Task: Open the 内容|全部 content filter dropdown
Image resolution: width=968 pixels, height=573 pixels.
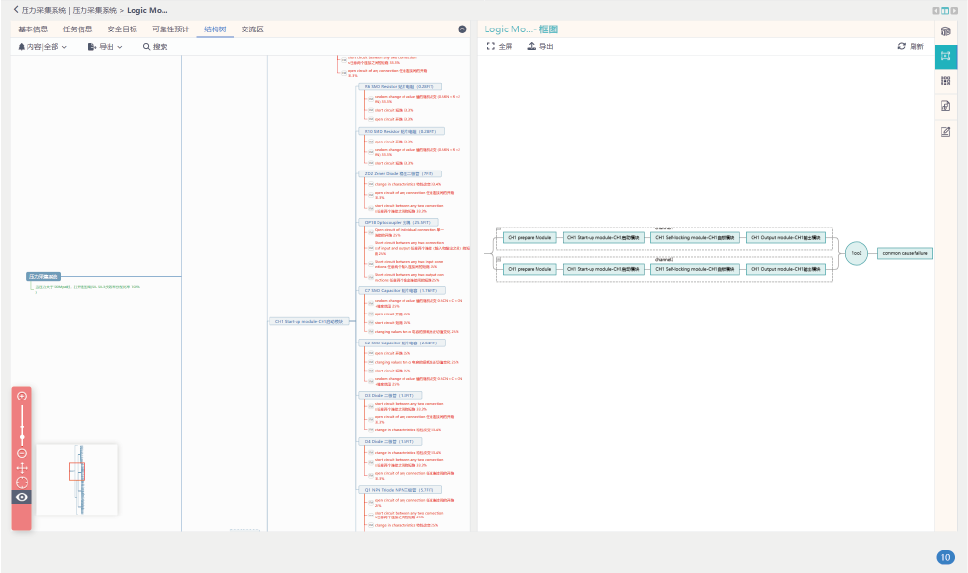Action: pyautogui.click(x=42, y=47)
